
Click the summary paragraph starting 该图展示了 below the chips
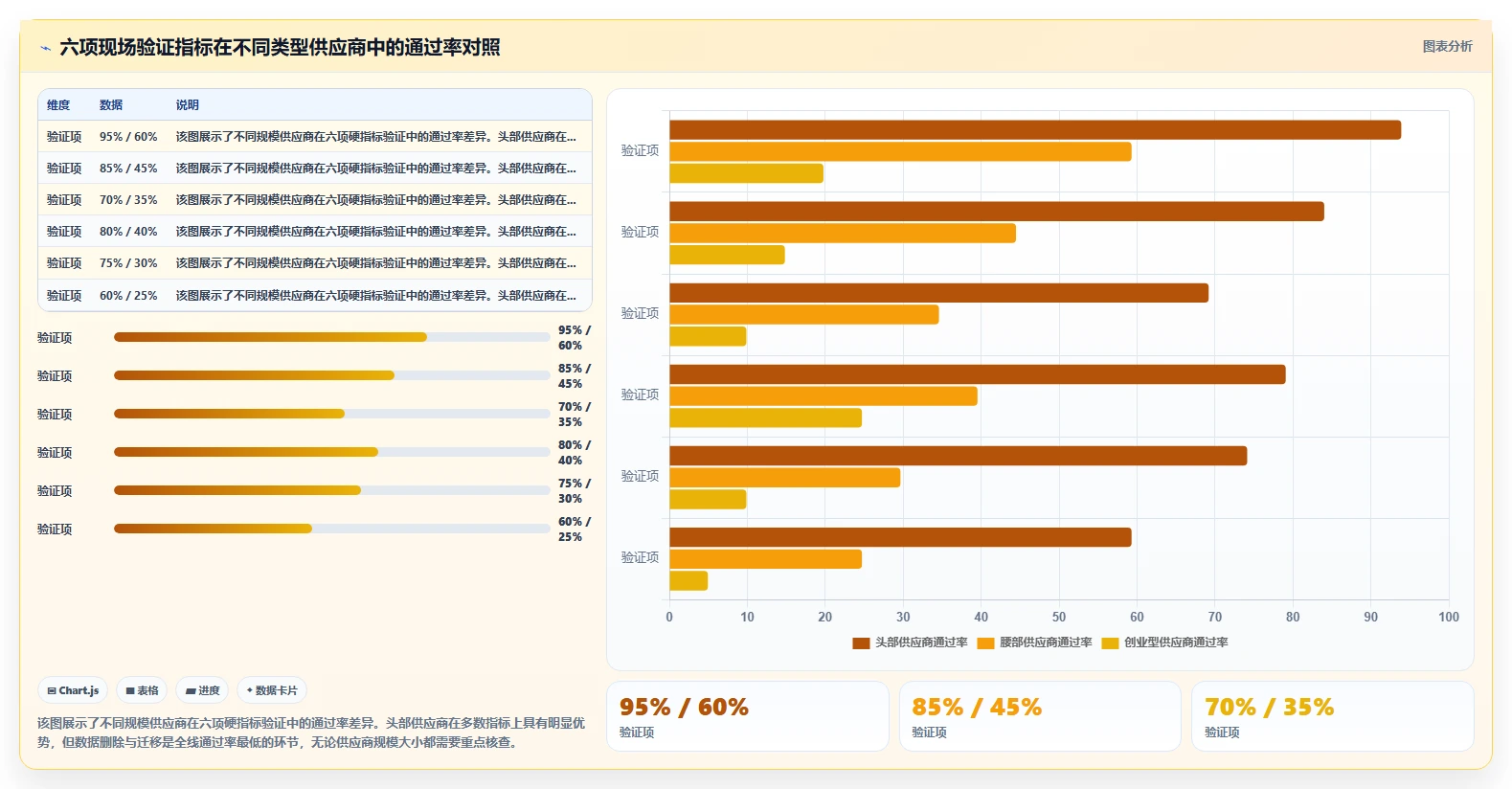pyautogui.click(x=311, y=733)
